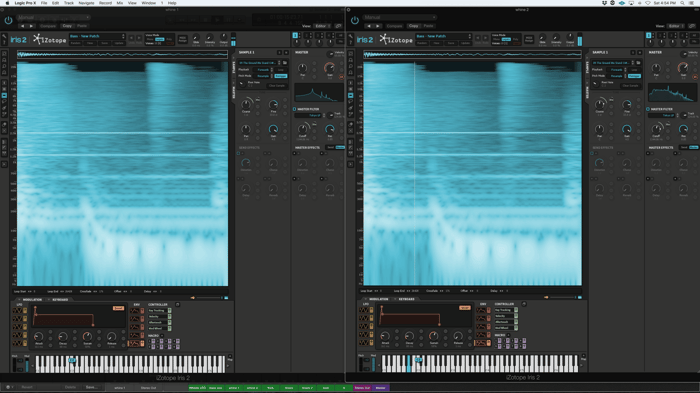Open the View Editor dropdown in whine 1
The width and height of the screenshot is (700, 393).
pos(322,26)
